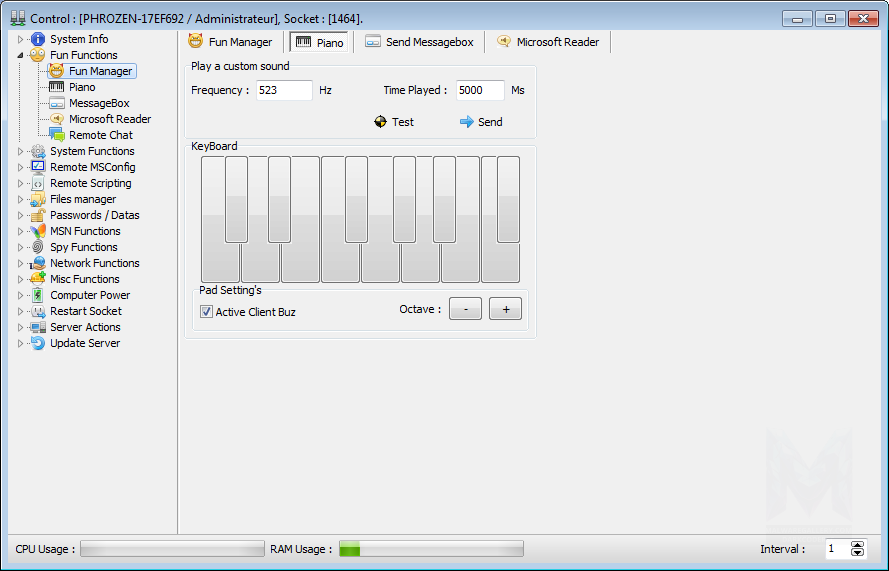Click the Remote Chat icon in sidebar
Viewport: 889px width, 571px height.
pyautogui.click(x=57, y=135)
